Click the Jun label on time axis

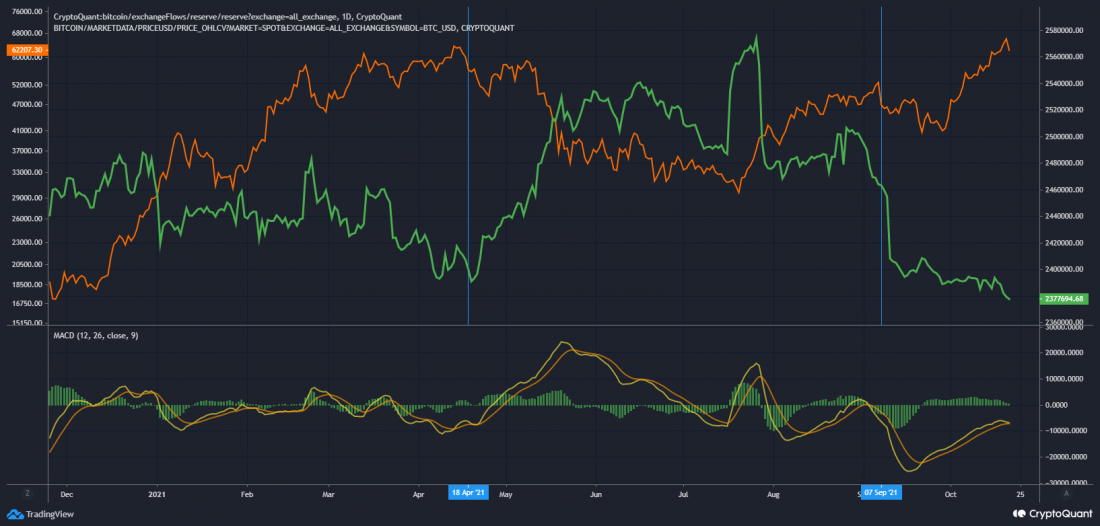(595, 493)
